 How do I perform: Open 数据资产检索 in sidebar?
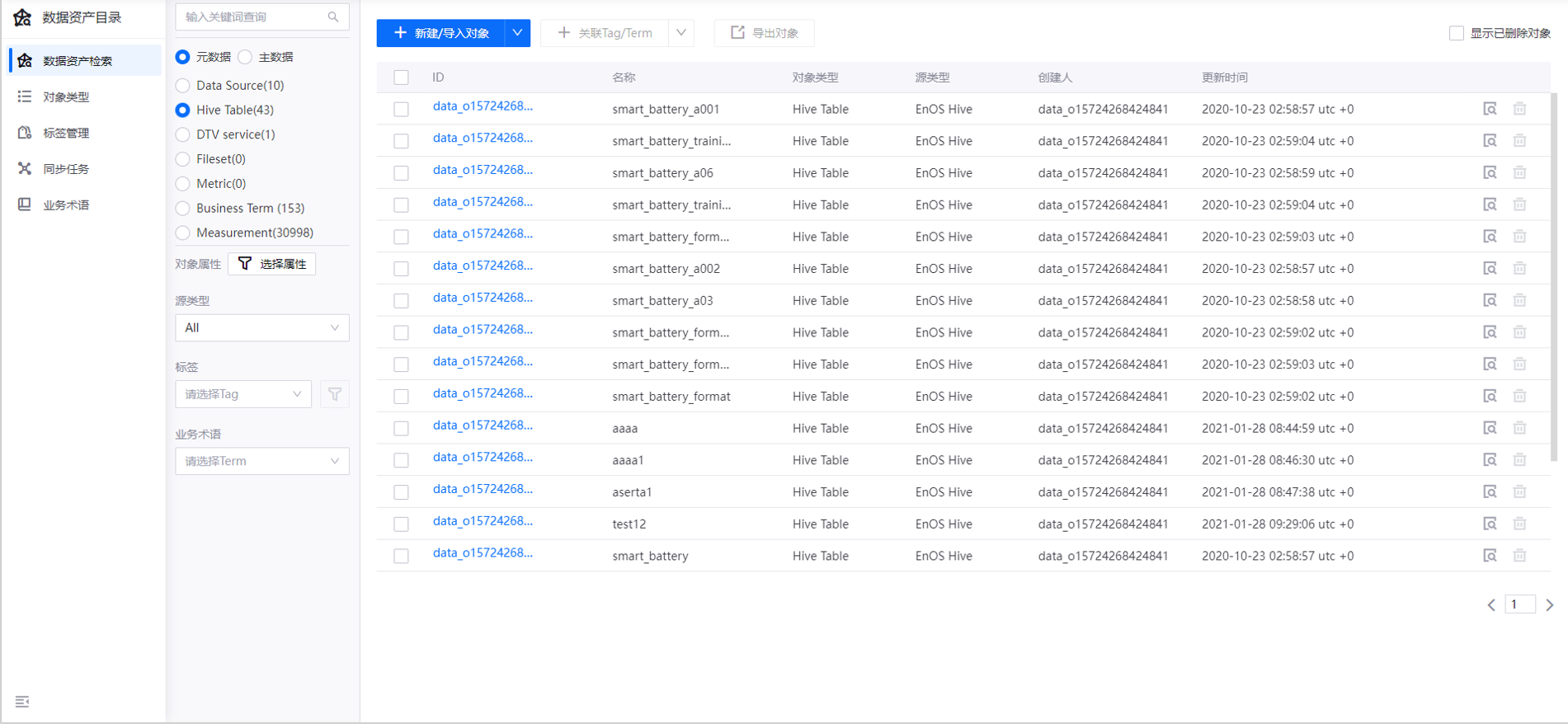click(85, 60)
